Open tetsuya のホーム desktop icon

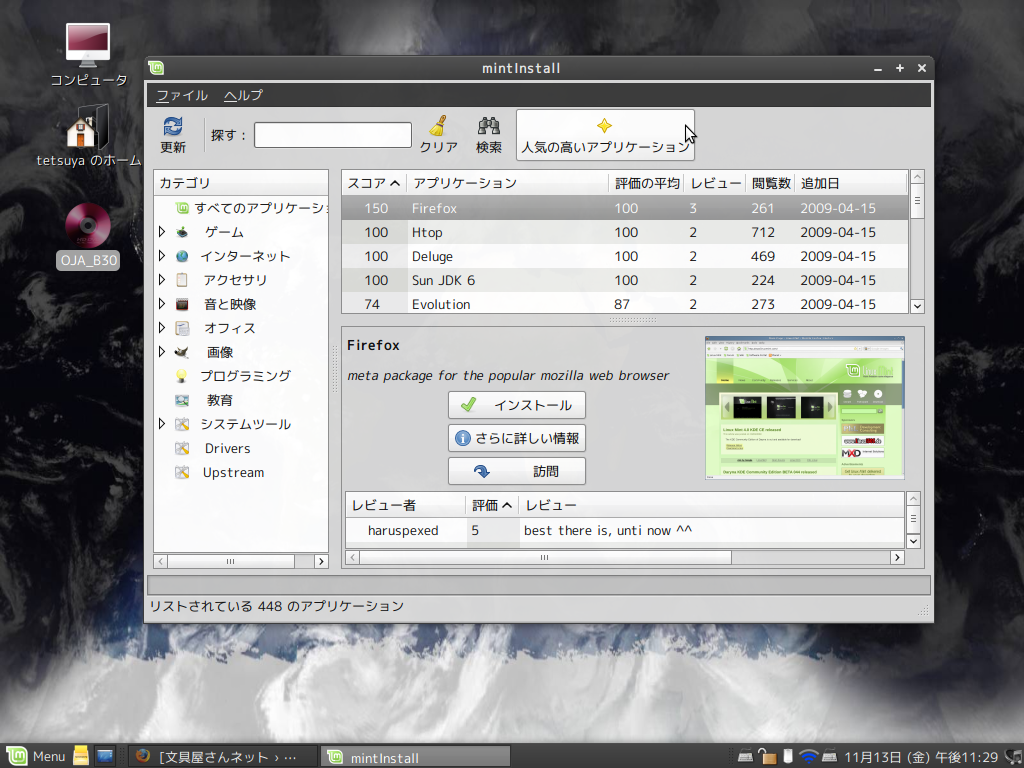coord(88,135)
